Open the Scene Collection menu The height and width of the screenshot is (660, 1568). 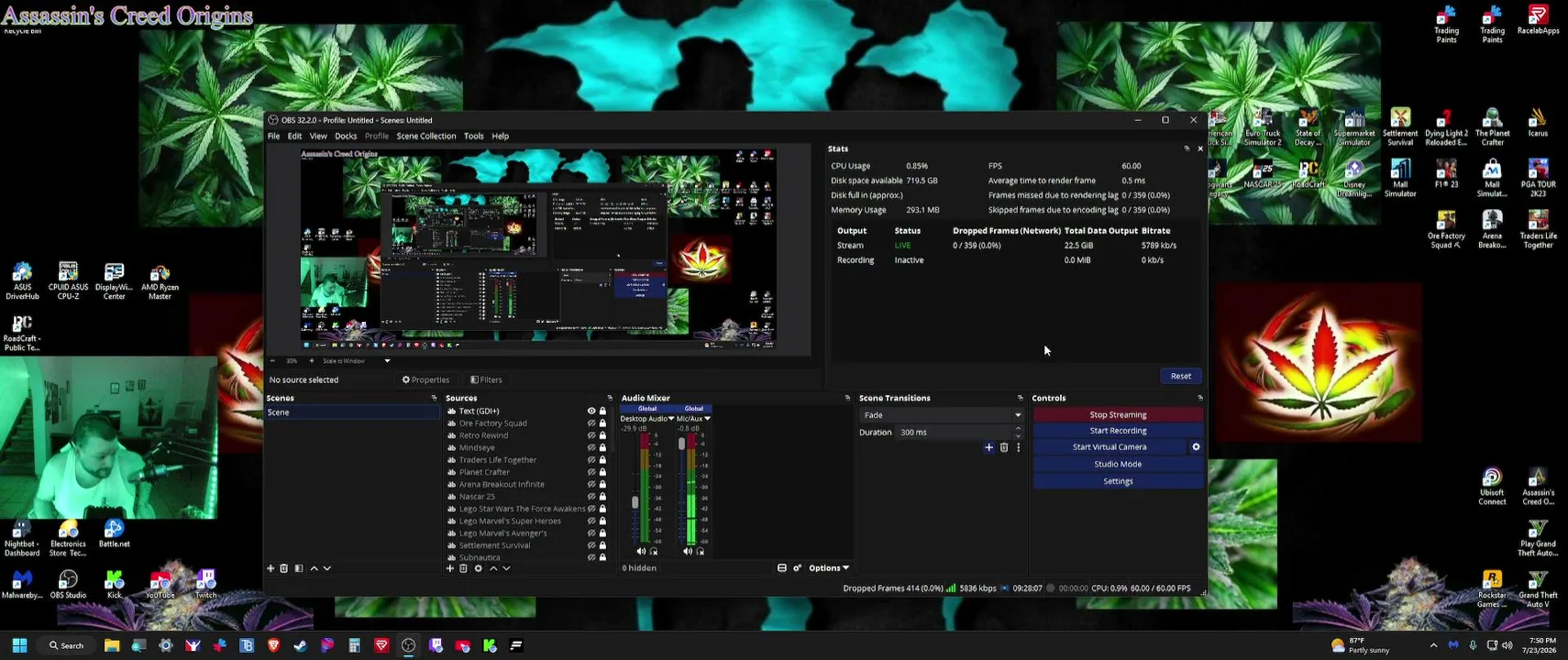click(425, 136)
